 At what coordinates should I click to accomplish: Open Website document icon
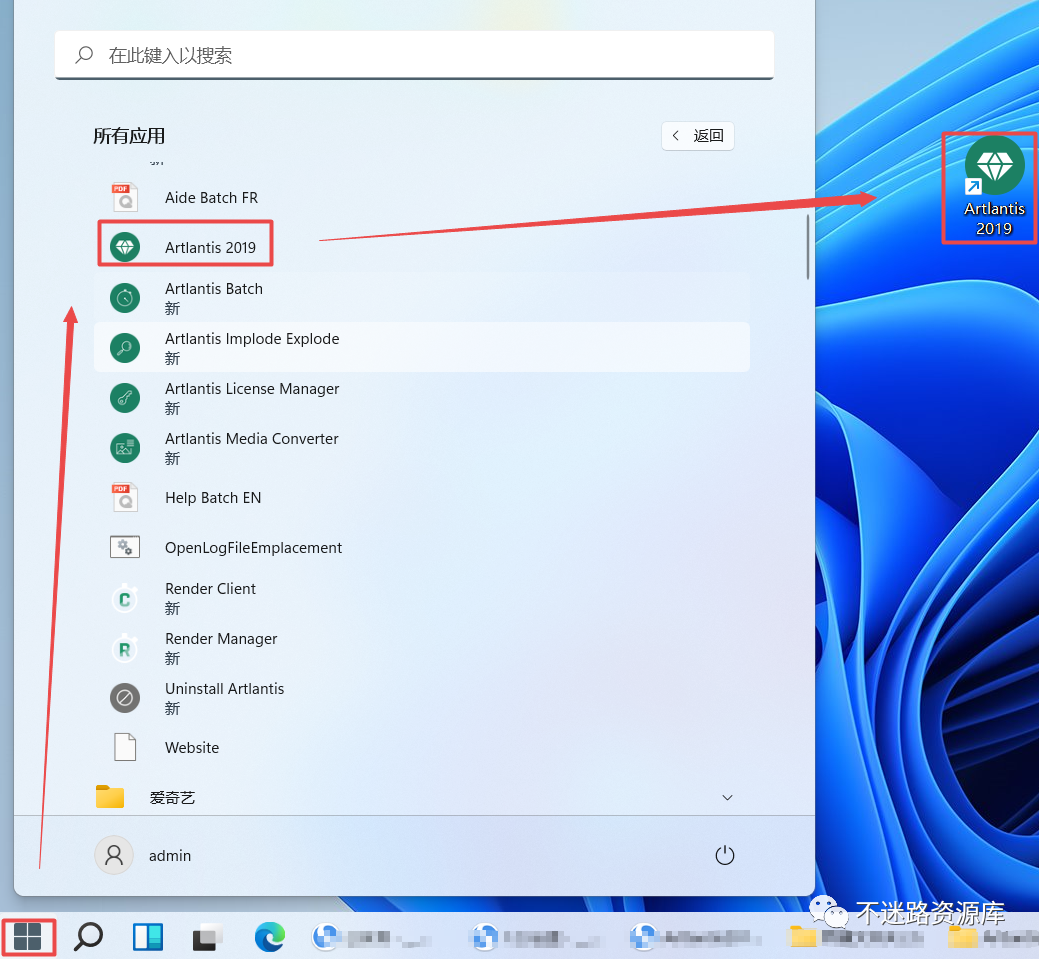pos(125,747)
